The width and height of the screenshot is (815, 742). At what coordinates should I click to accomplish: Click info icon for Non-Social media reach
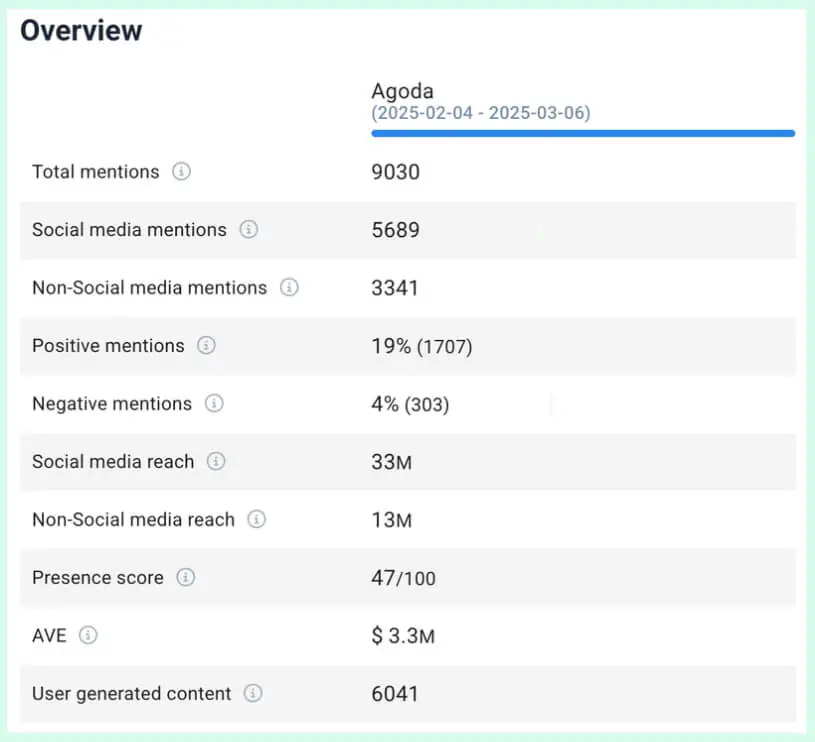[256, 519]
